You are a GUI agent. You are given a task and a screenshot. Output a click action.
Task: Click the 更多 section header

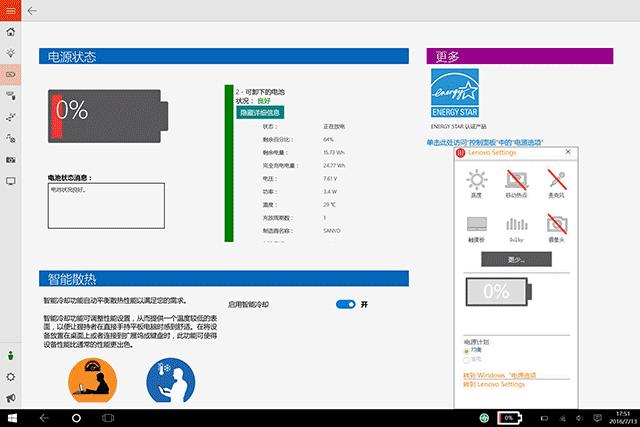coord(520,56)
